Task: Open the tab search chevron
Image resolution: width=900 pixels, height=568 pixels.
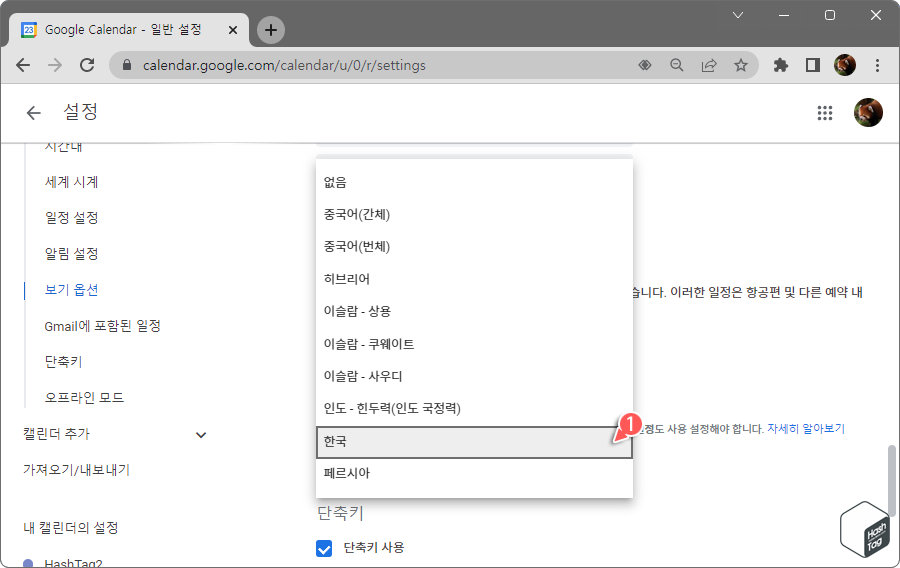Action: pyautogui.click(x=738, y=15)
